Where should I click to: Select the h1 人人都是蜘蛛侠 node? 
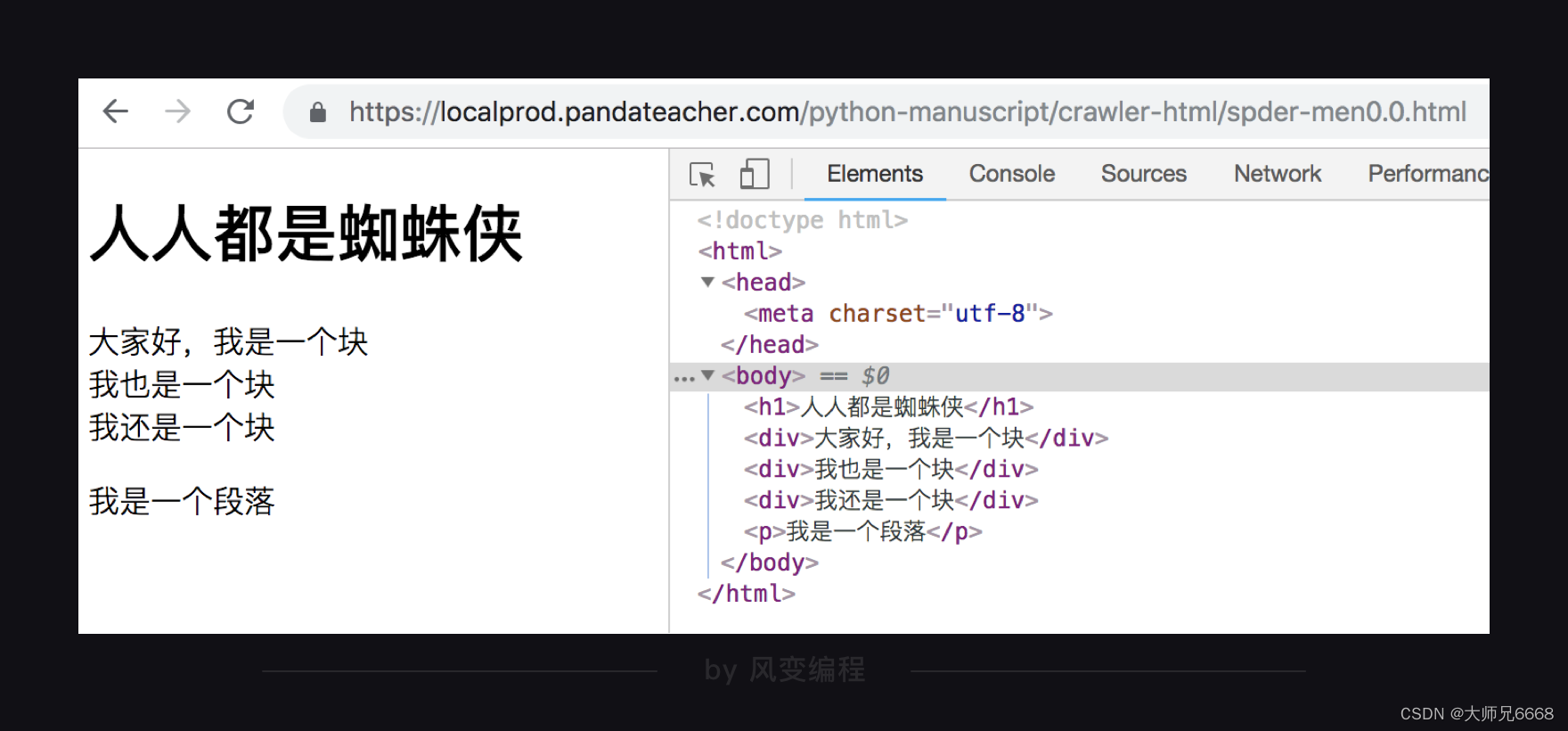click(x=889, y=407)
